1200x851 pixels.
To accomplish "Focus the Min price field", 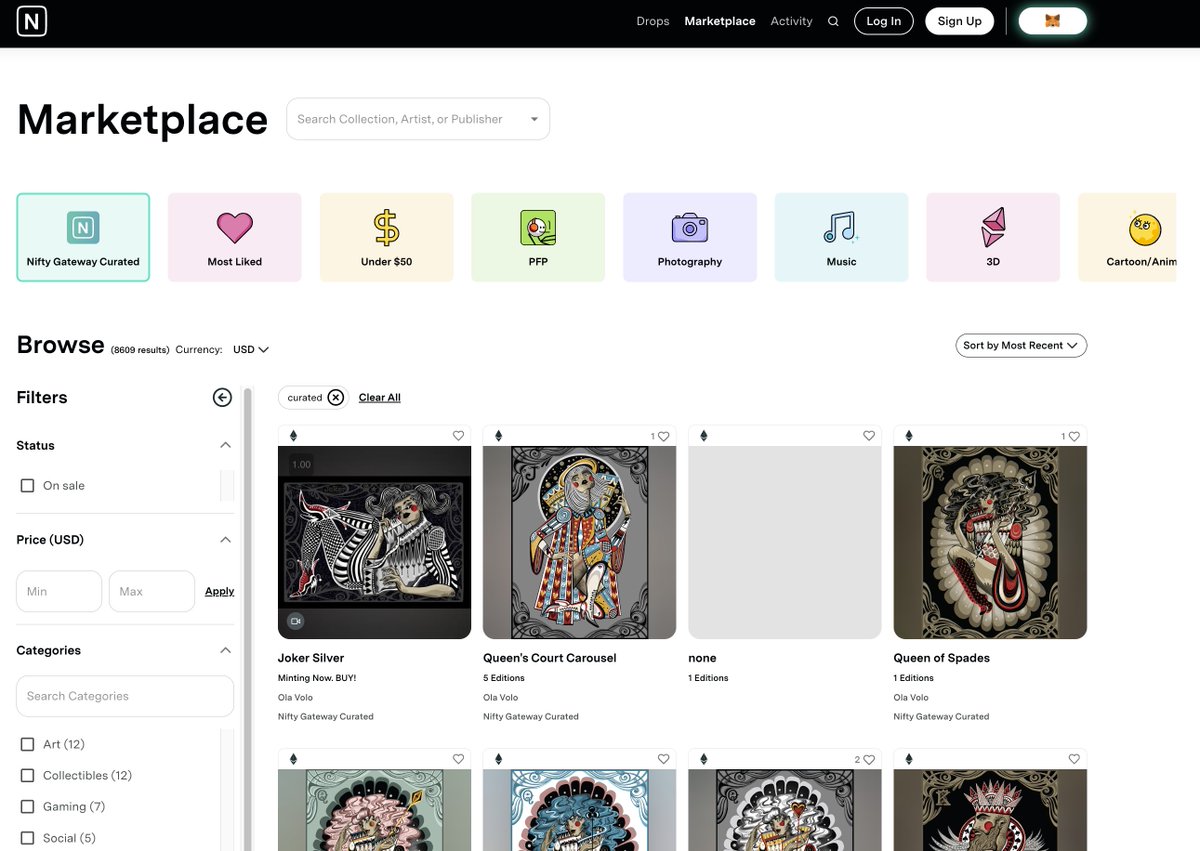I will point(59,591).
